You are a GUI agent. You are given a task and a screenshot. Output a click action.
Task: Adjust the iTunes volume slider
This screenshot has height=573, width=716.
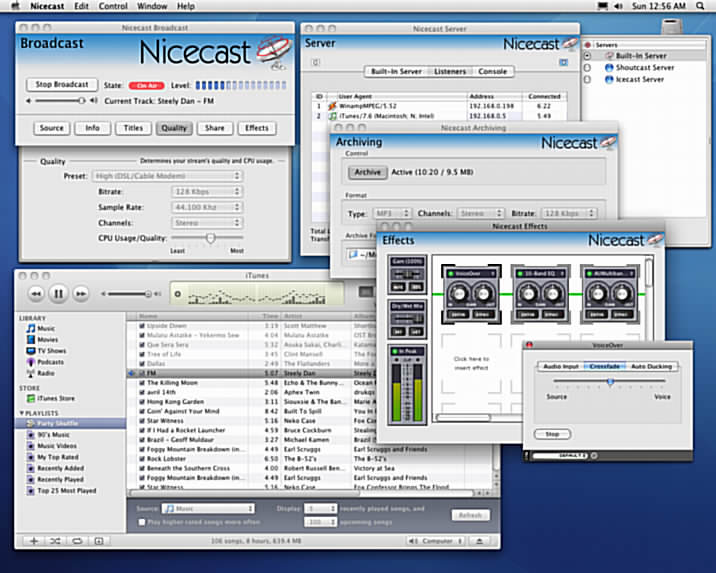tap(148, 294)
